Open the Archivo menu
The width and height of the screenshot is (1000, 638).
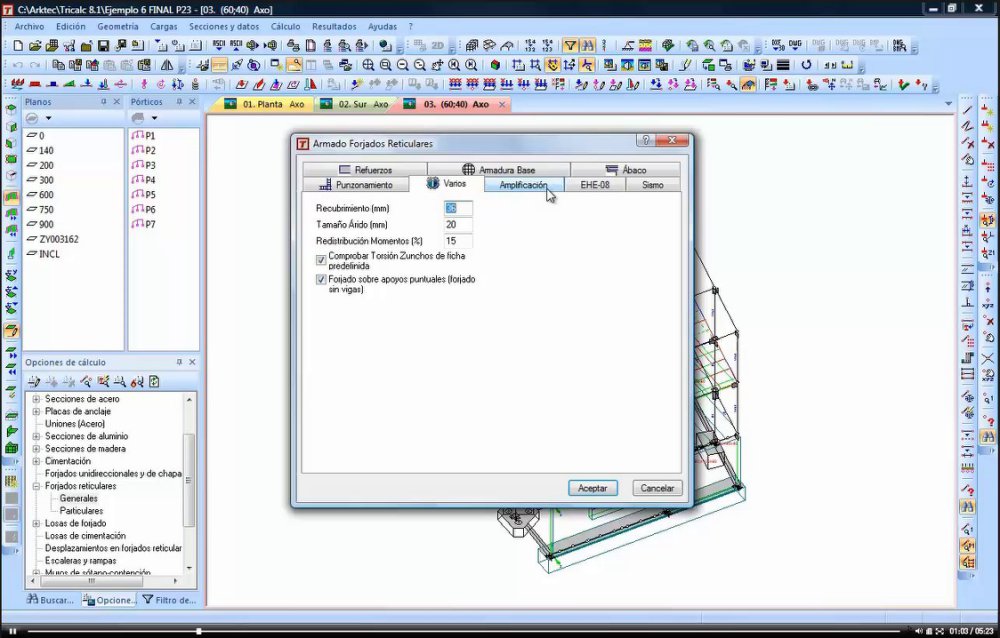pyautogui.click(x=29, y=26)
